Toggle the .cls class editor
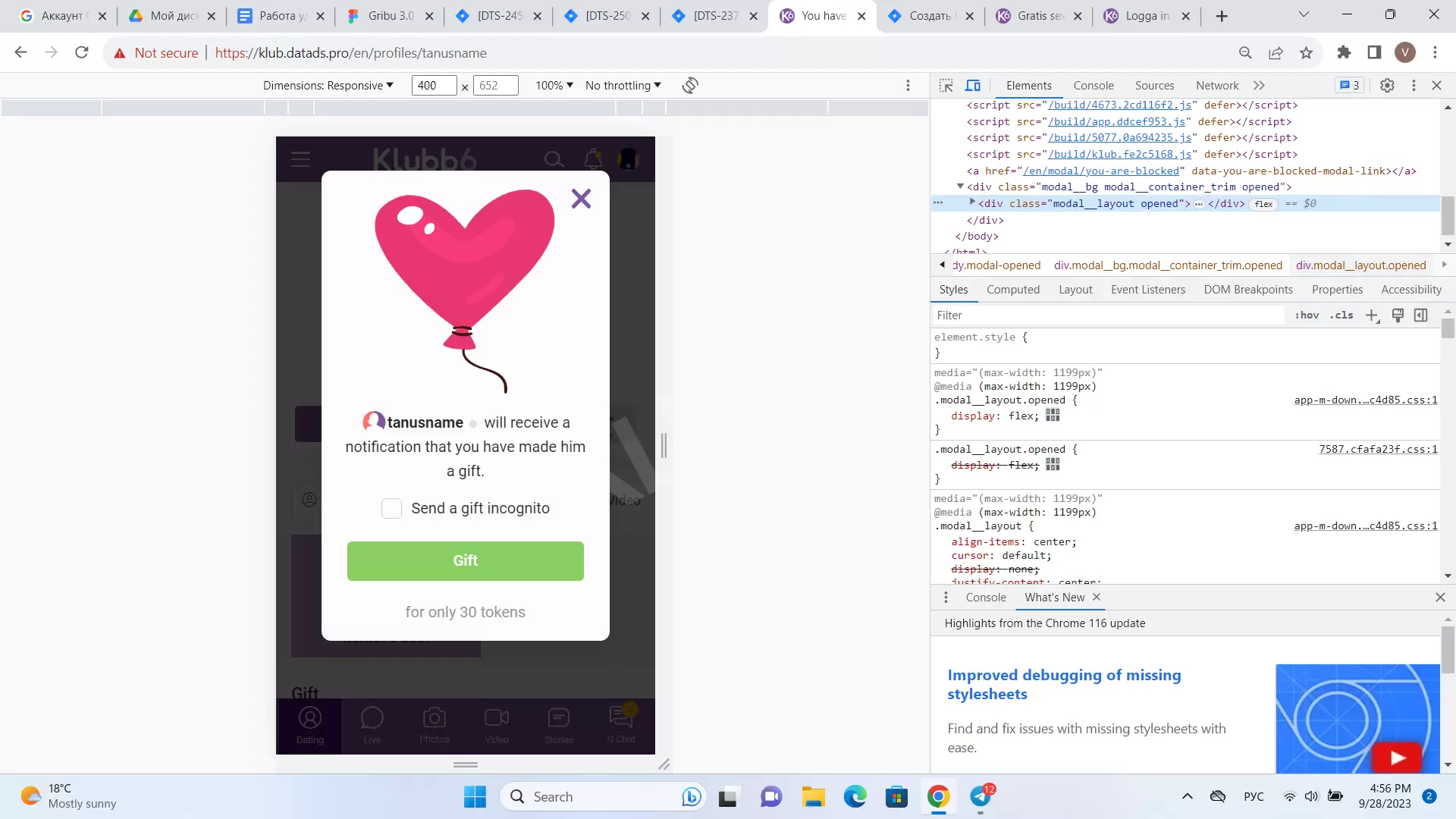Screen dimensions: 1456x819 click(1341, 315)
